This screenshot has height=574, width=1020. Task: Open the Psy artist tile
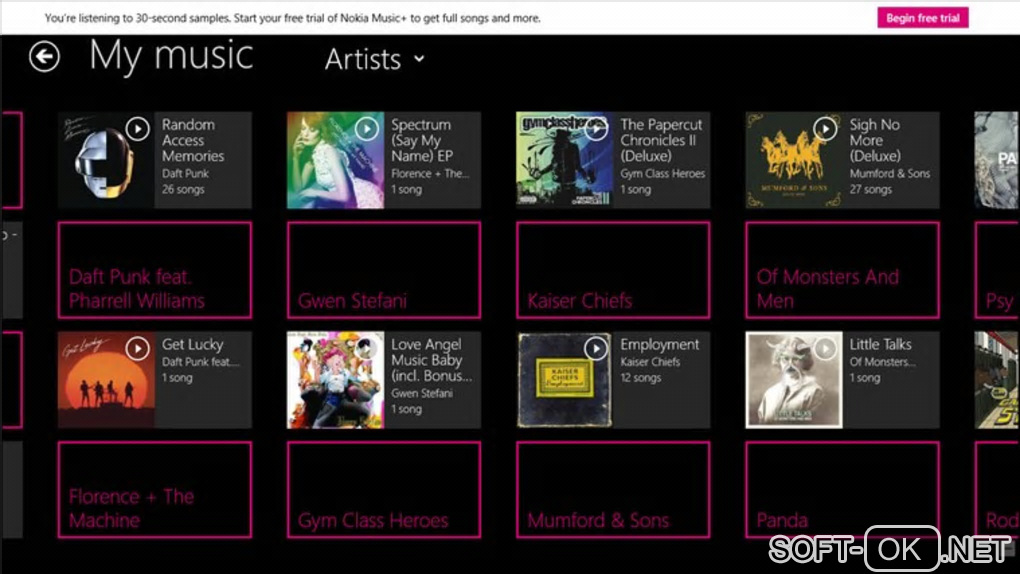(997, 270)
